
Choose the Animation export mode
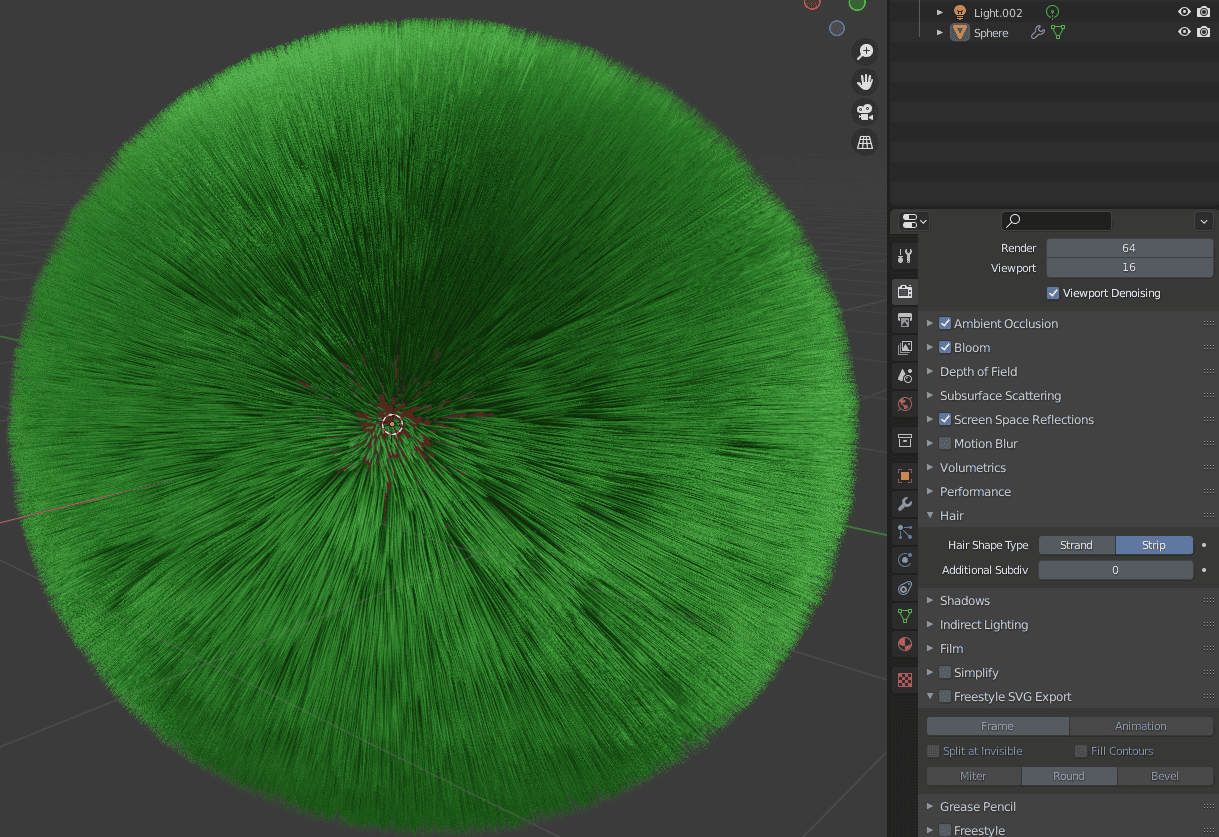point(1140,726)
